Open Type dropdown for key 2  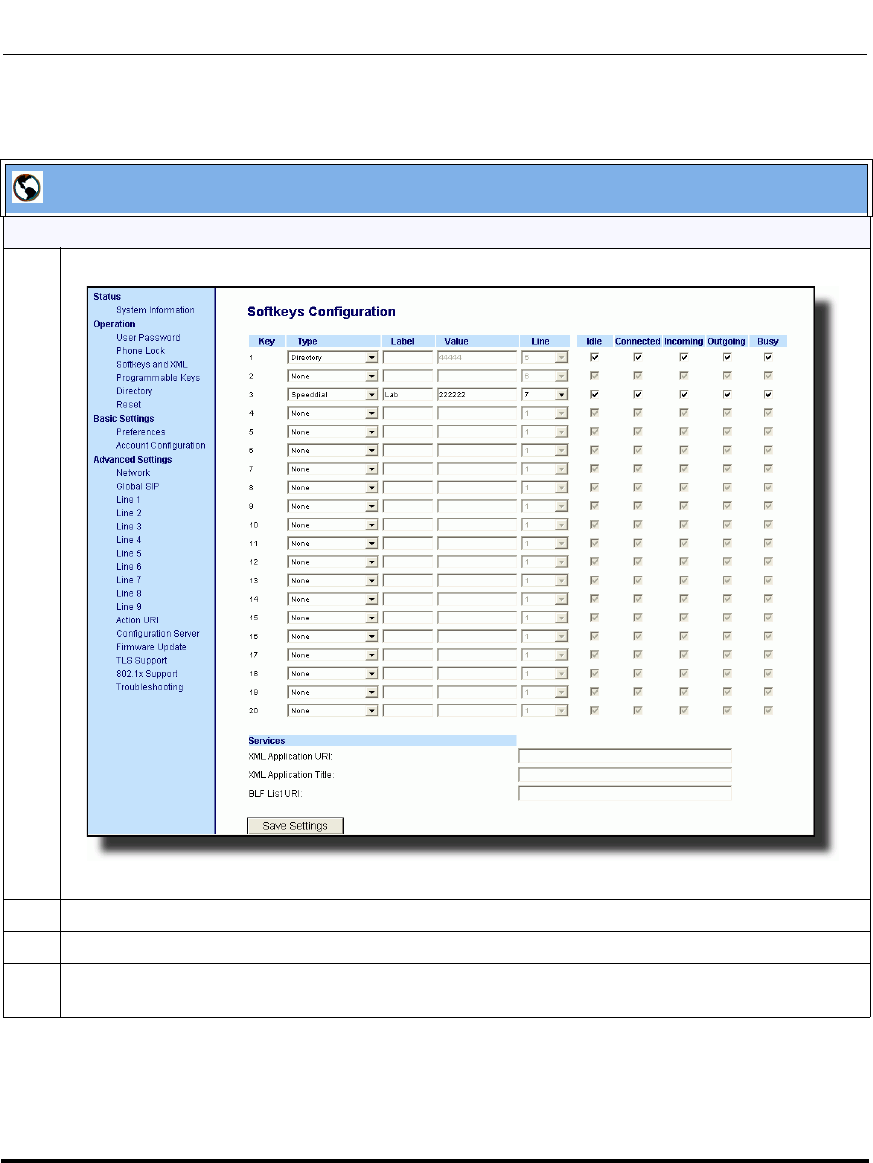332,376
